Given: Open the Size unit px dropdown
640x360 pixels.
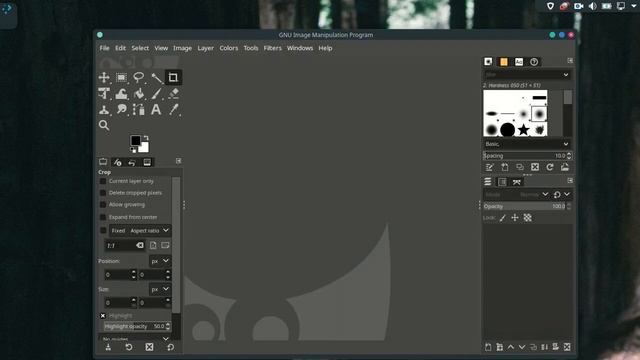Looking at the screenshot, I should (x=160, y=289).
